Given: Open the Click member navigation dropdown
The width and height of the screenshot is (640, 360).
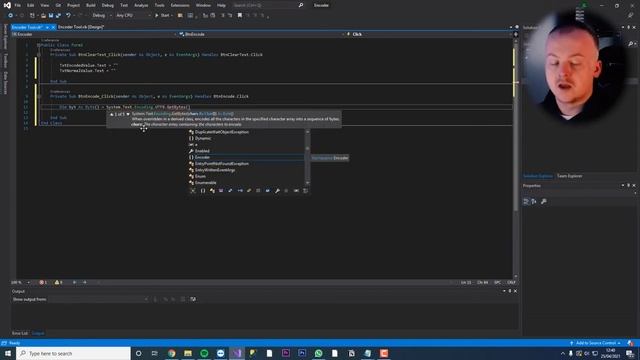Looking at the screenshot, I should (429, 34).
